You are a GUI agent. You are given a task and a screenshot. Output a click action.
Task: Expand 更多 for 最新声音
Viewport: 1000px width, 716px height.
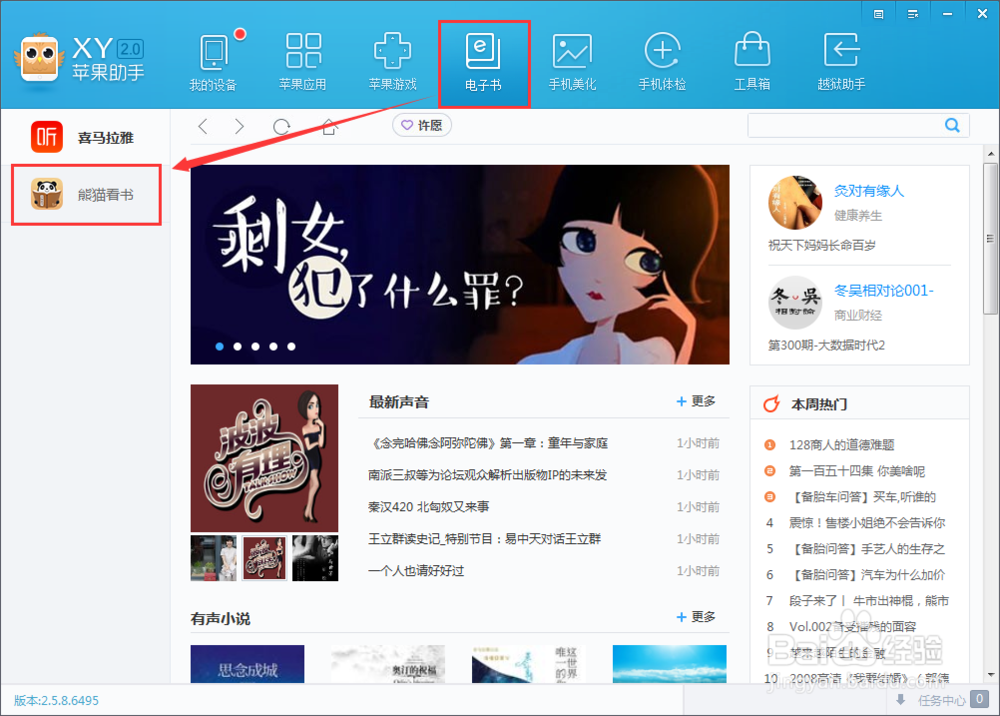tap(696, 401)
